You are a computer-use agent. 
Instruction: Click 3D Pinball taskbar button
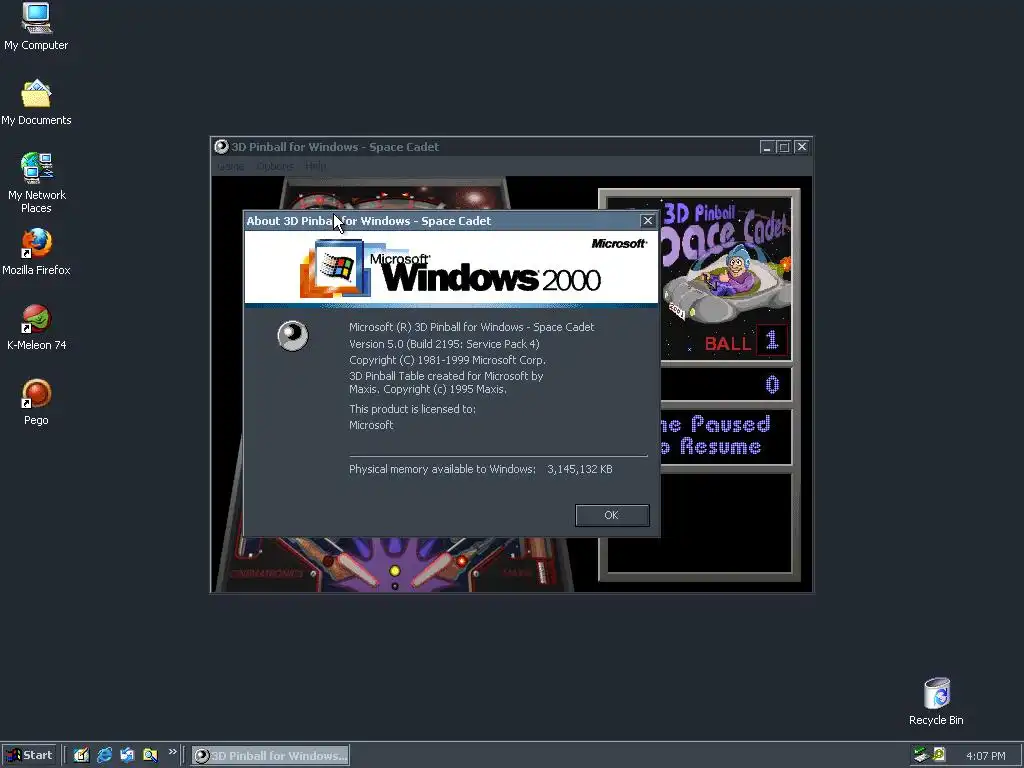click(270, 756)
